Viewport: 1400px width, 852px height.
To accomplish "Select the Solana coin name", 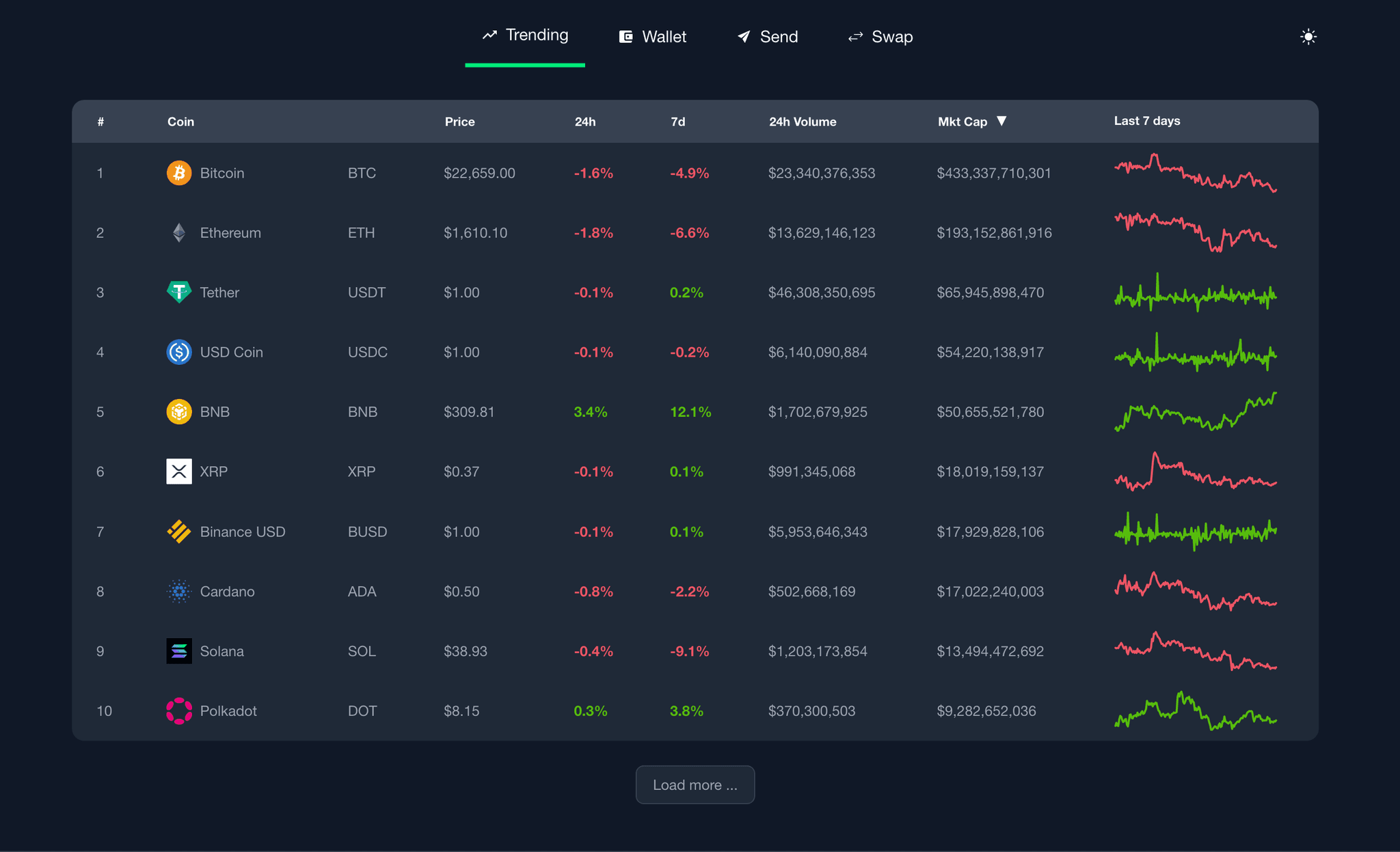I will click(221, 651).
